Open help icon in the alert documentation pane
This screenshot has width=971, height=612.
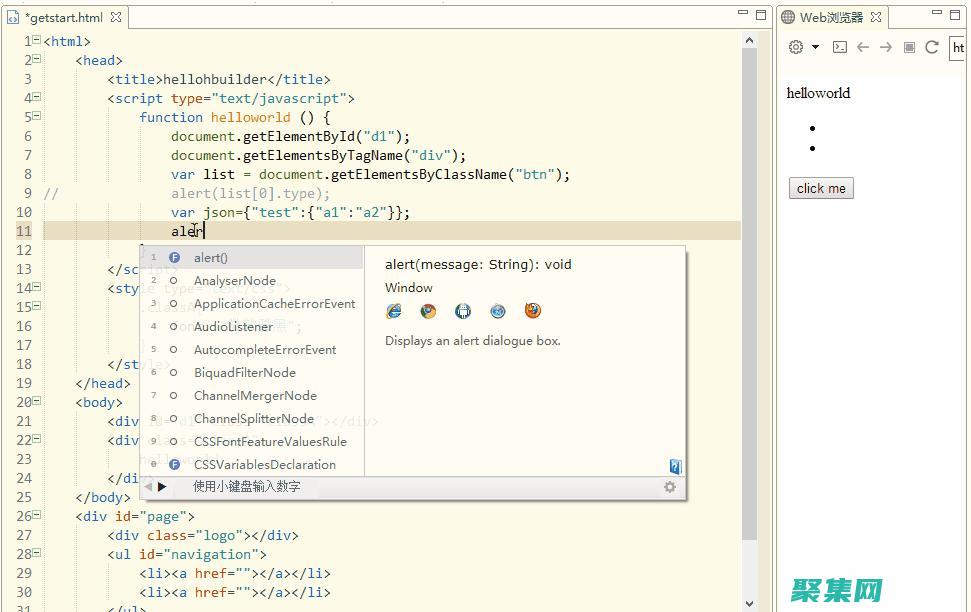[675, 466]
